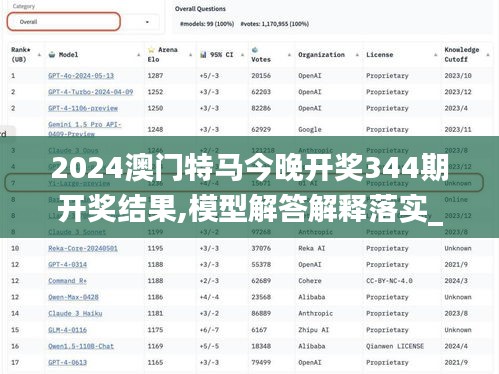The height and width of the screenshot is (374, 499).
Task: Click the bar chart icon beside 95% CI
Action: 203,55
